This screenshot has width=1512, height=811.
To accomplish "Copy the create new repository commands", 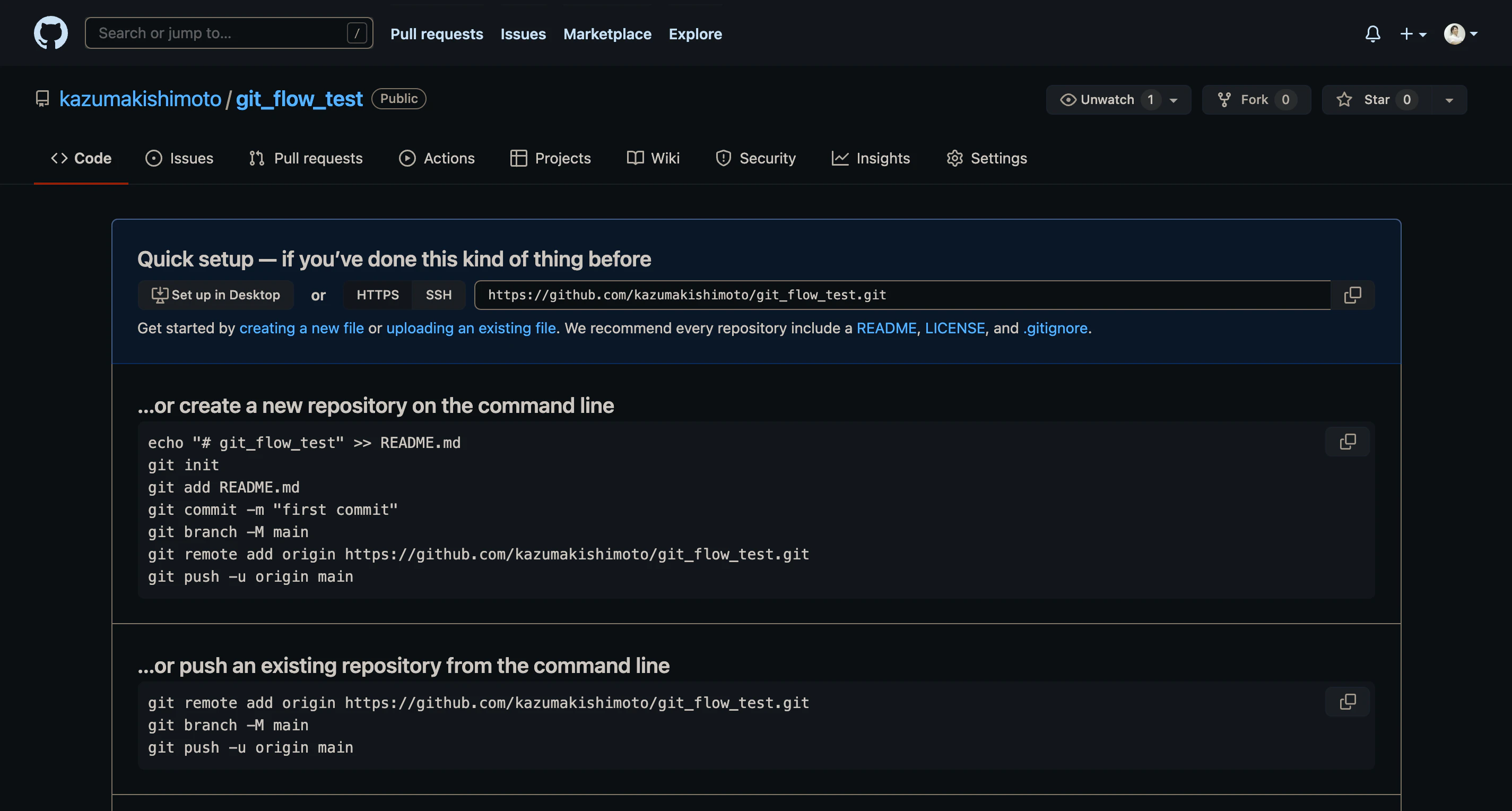I will [x=1347, y=442].
